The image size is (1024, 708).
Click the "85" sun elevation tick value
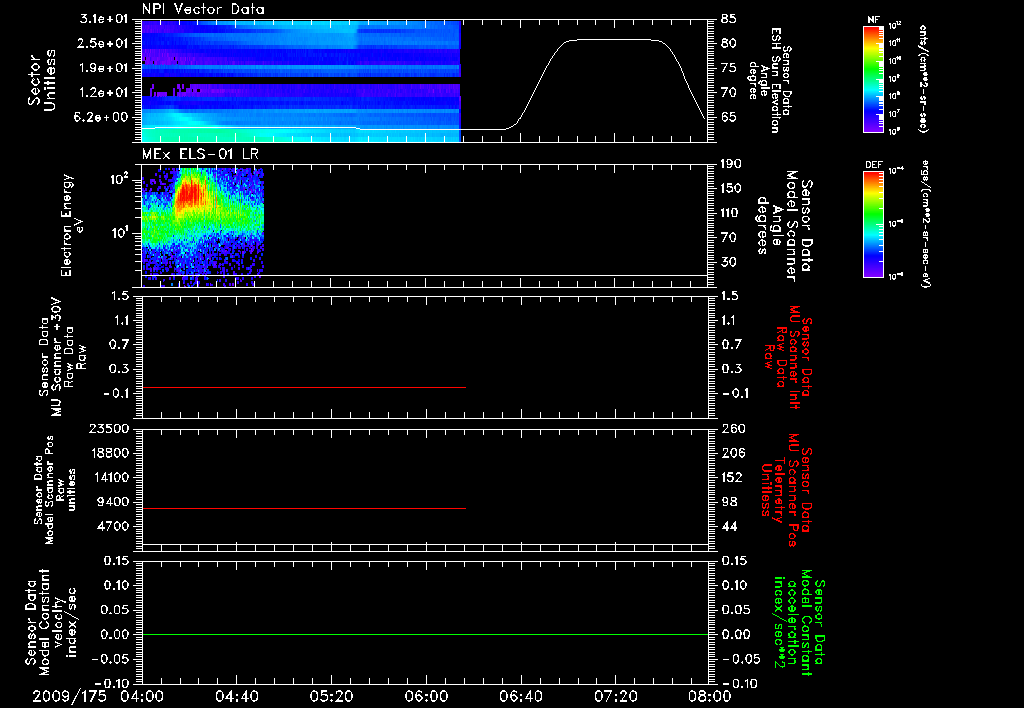pyautogui.click(x=729, y=18)
